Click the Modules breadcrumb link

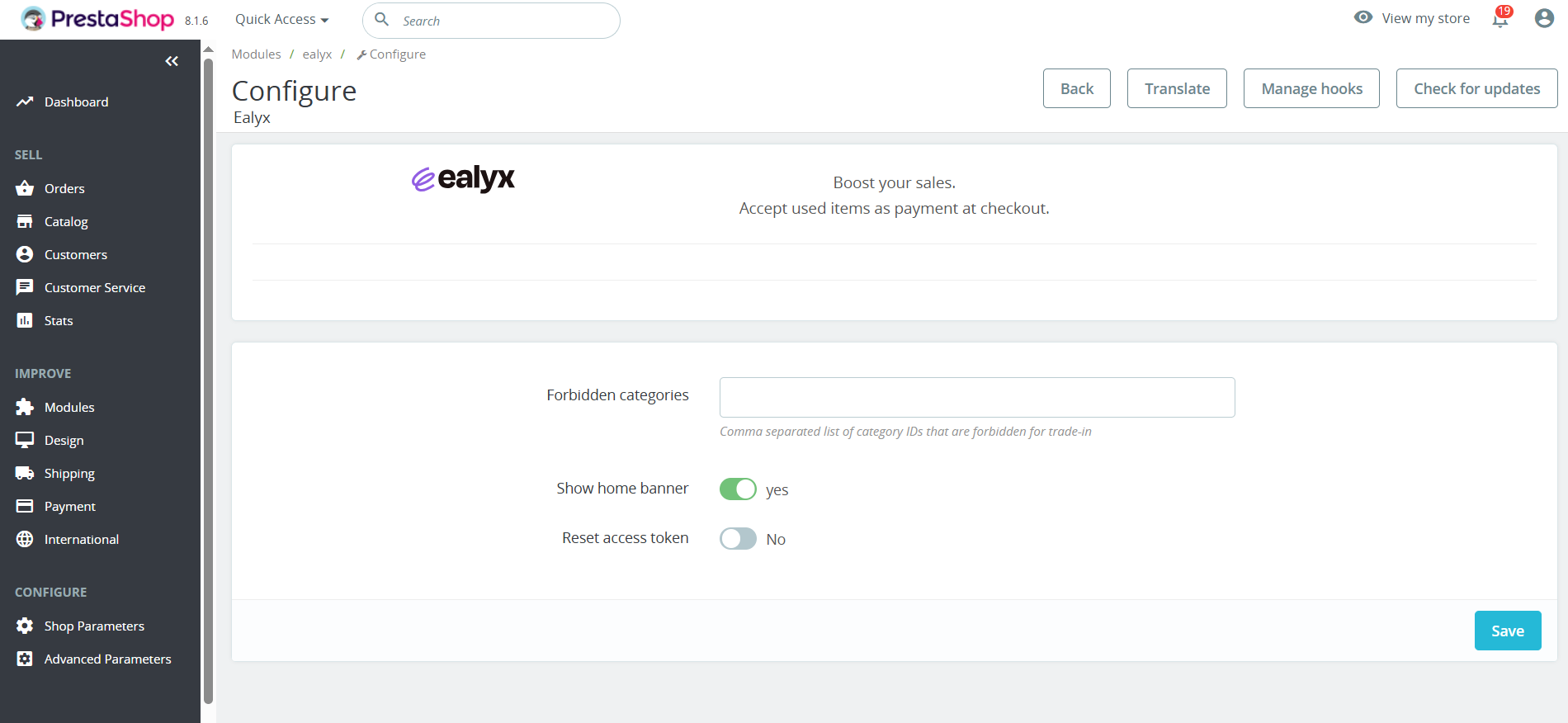point(256,54)
